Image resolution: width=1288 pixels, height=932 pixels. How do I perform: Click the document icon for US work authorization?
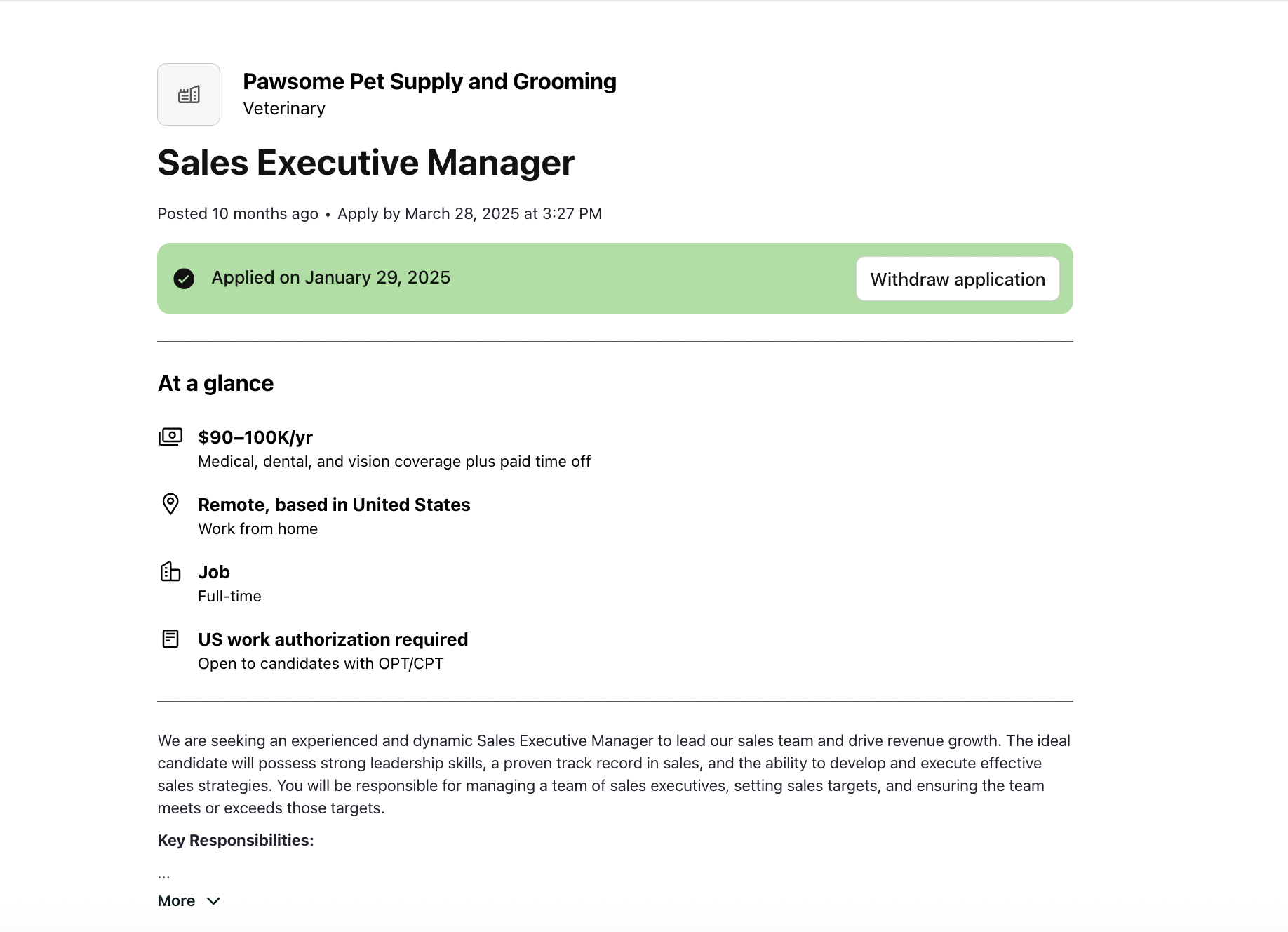point(170,639)
